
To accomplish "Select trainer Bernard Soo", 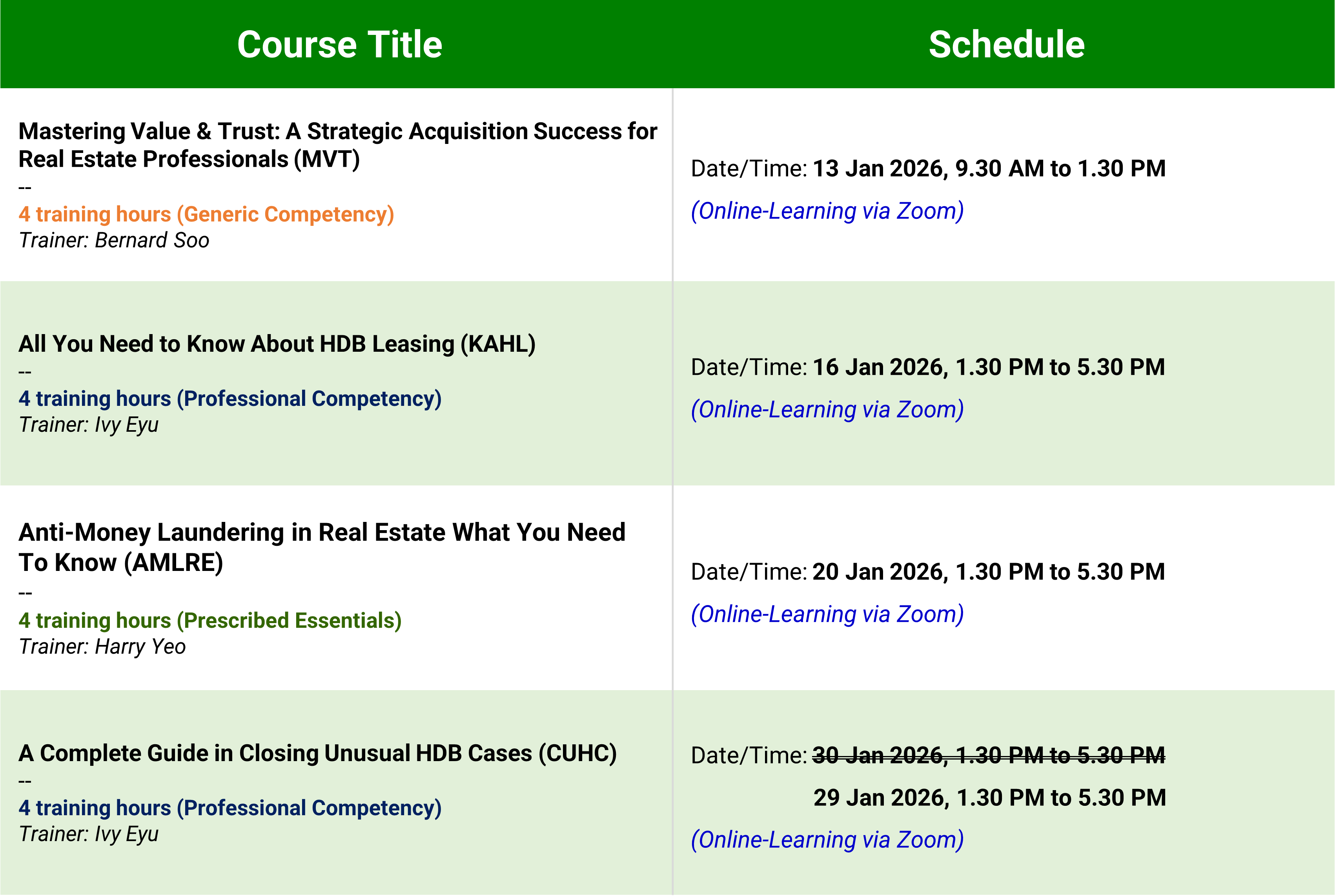I will pyautogui.click(x=114, y=241).
